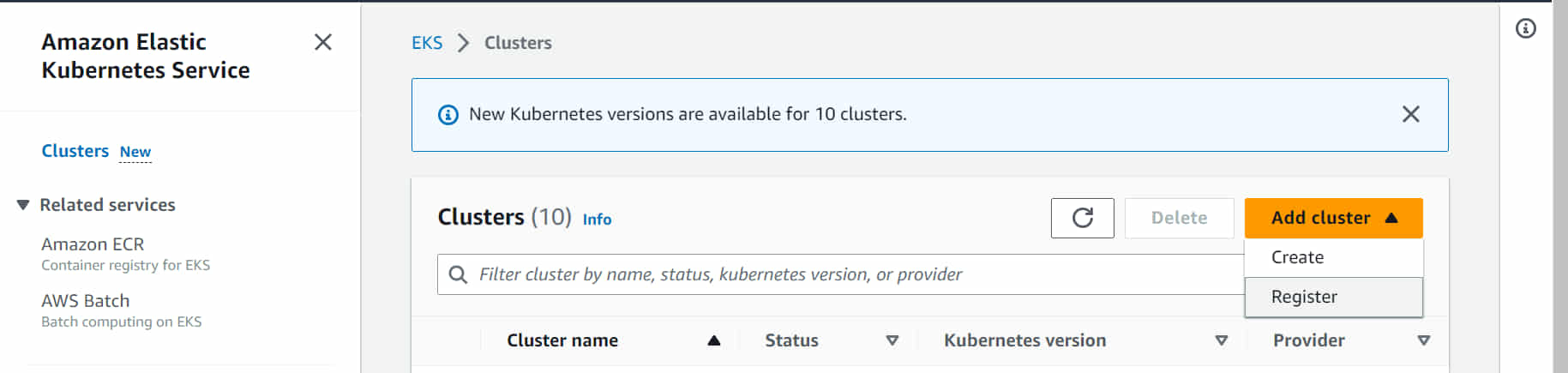Dismiss the Kubernetes versions notification banner
Viewport: 1568px width, 373px height.
point(1411,114)
